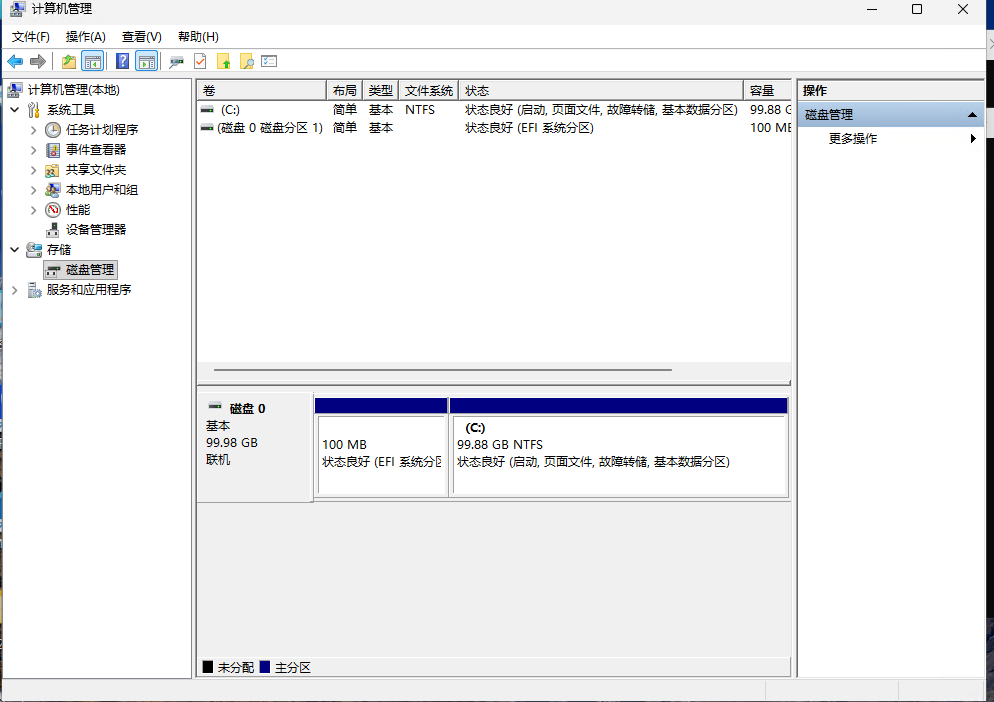Image resolution: width=994 pixels, height=702 pixels.
Task: Click the Up One Level folder icon
Action: pyautogui.click(x=68, y=61)
